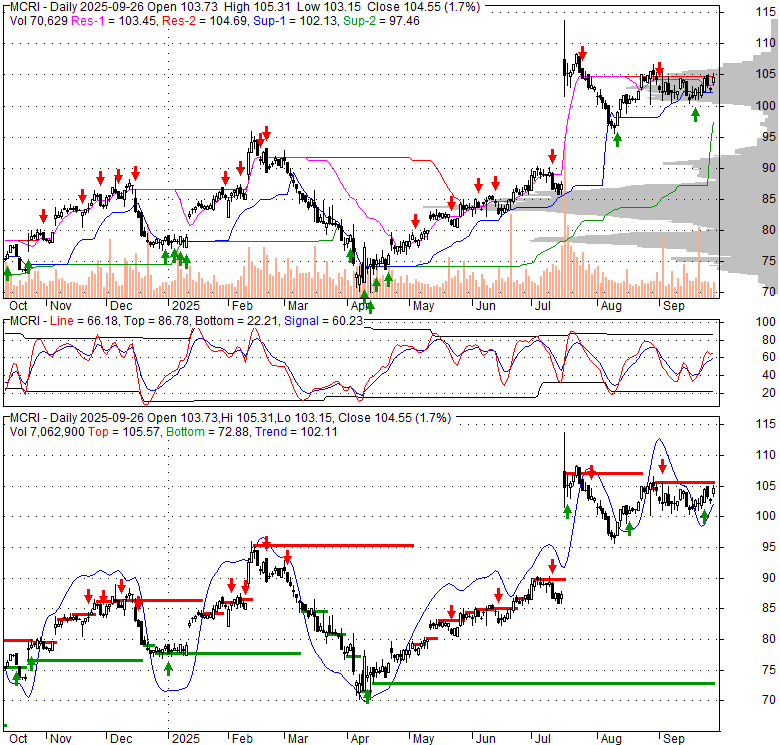Click the 'Jun' month label under the top chart
Image resolution: width=780 pixels, height=745 pixels.
486,306
